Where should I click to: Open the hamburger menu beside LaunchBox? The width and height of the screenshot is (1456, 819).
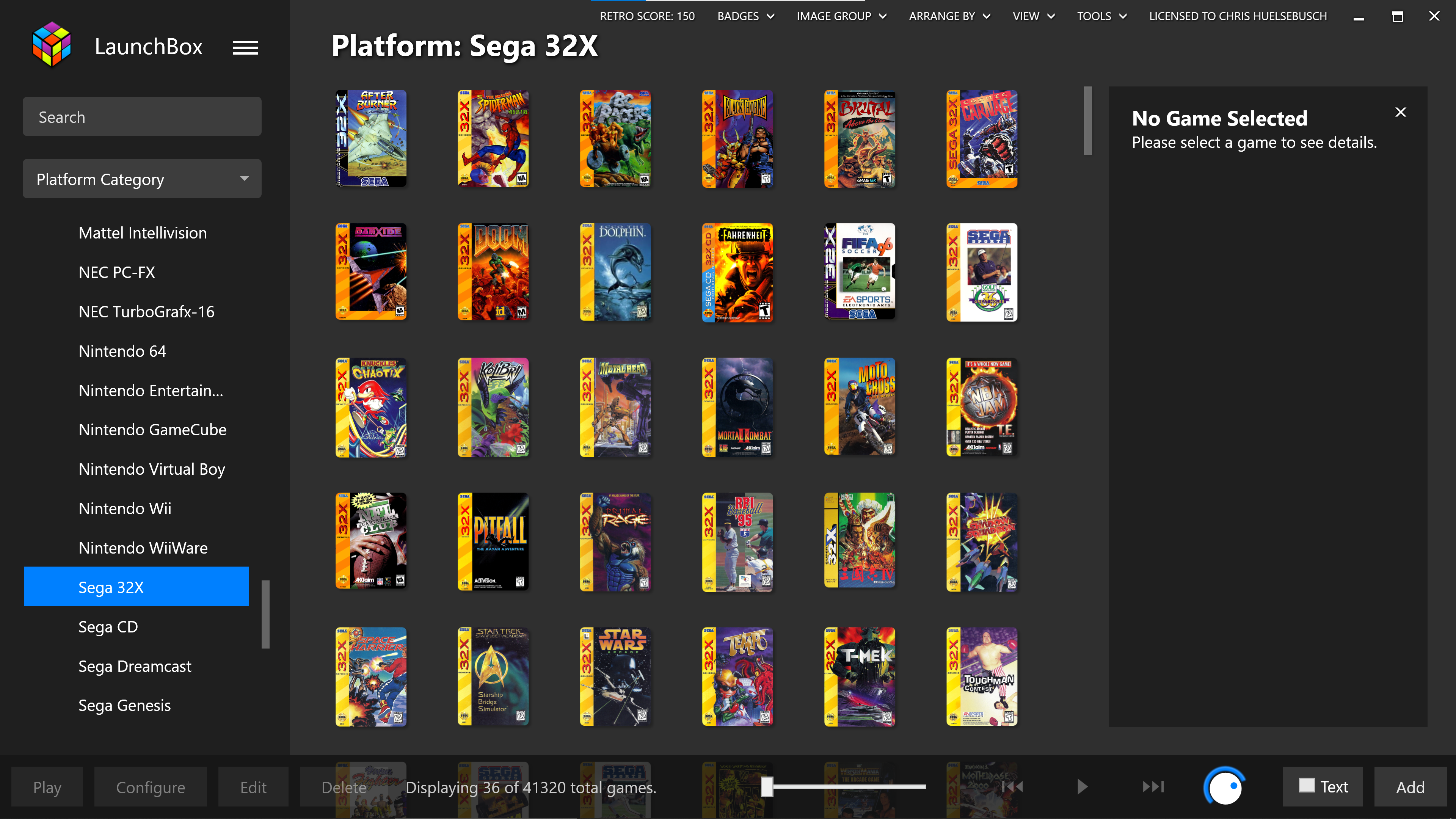point(245,47)
